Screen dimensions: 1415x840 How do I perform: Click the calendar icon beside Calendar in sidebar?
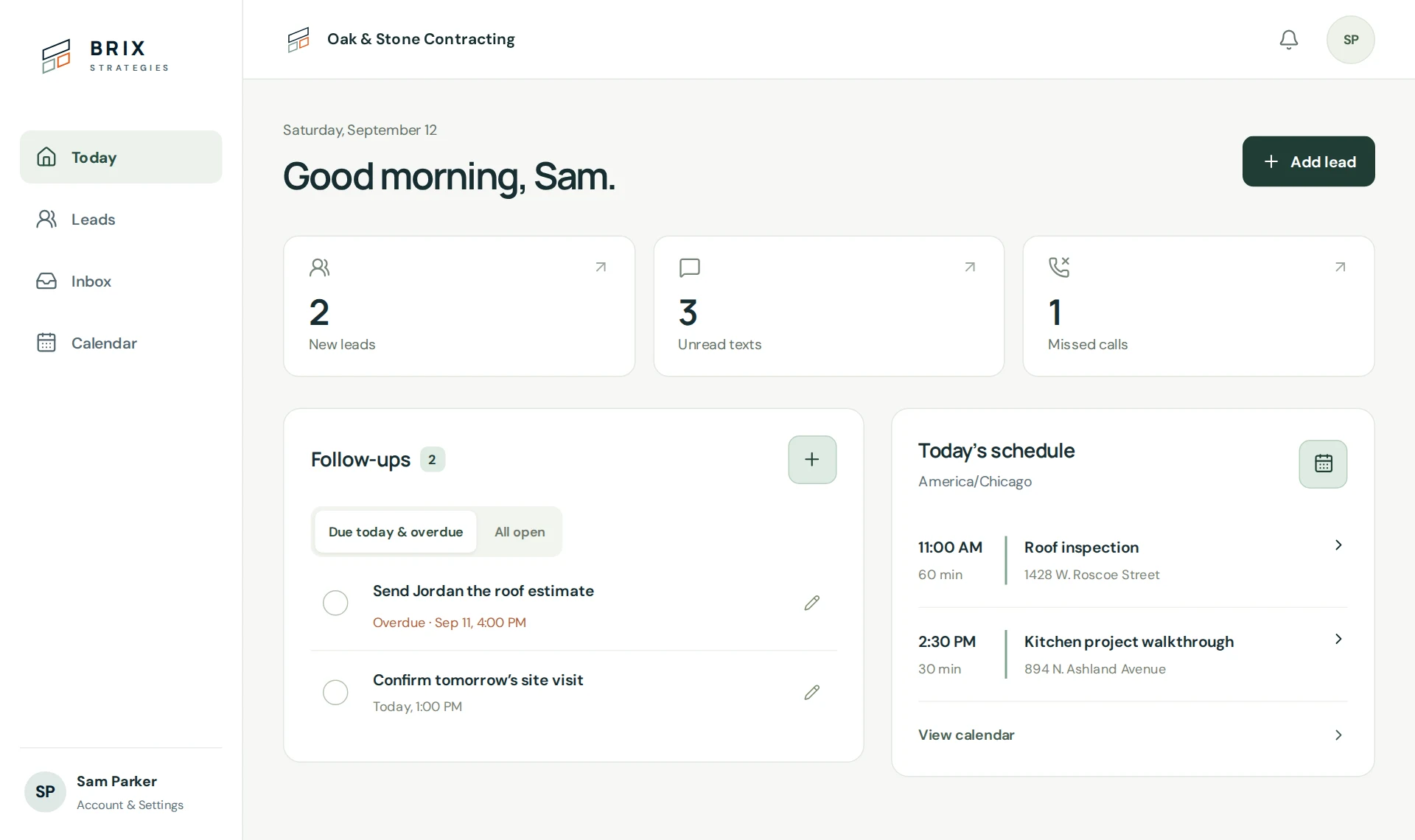click(x=46, y=343)
